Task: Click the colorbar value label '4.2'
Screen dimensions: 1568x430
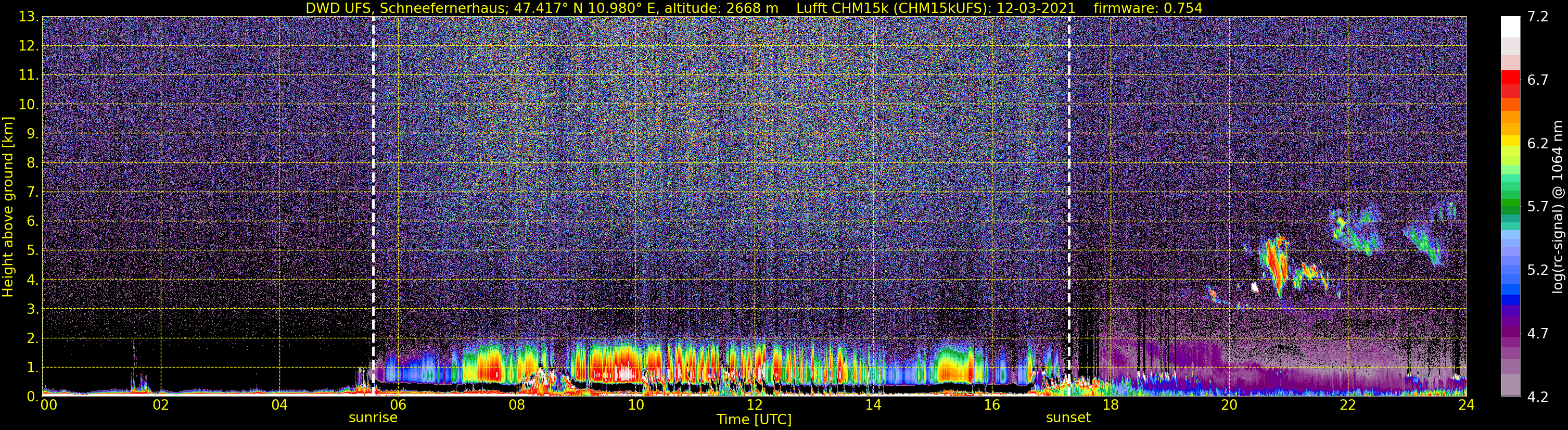Action: [1538, 397]
